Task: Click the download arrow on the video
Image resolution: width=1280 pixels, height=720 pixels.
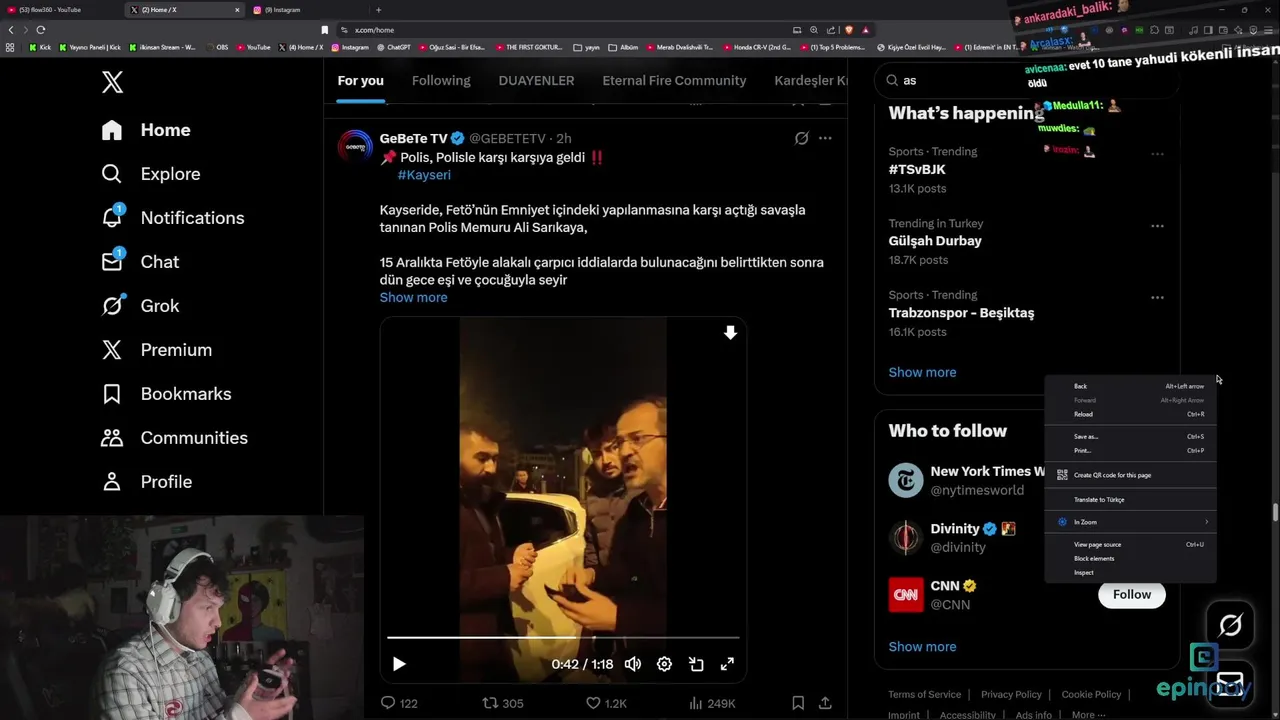Action: 730,333
